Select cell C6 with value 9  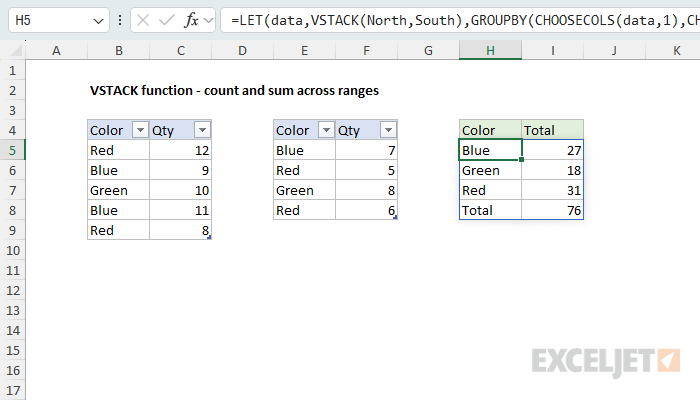tap(180, 171)
